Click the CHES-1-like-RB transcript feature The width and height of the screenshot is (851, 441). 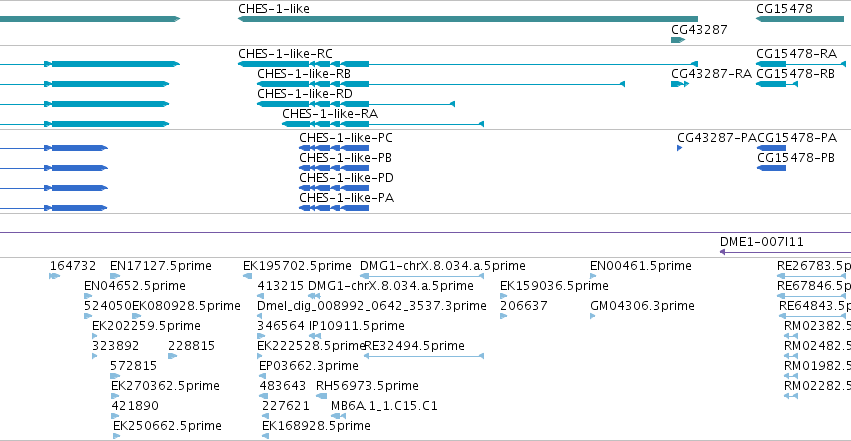coord(441,84)
